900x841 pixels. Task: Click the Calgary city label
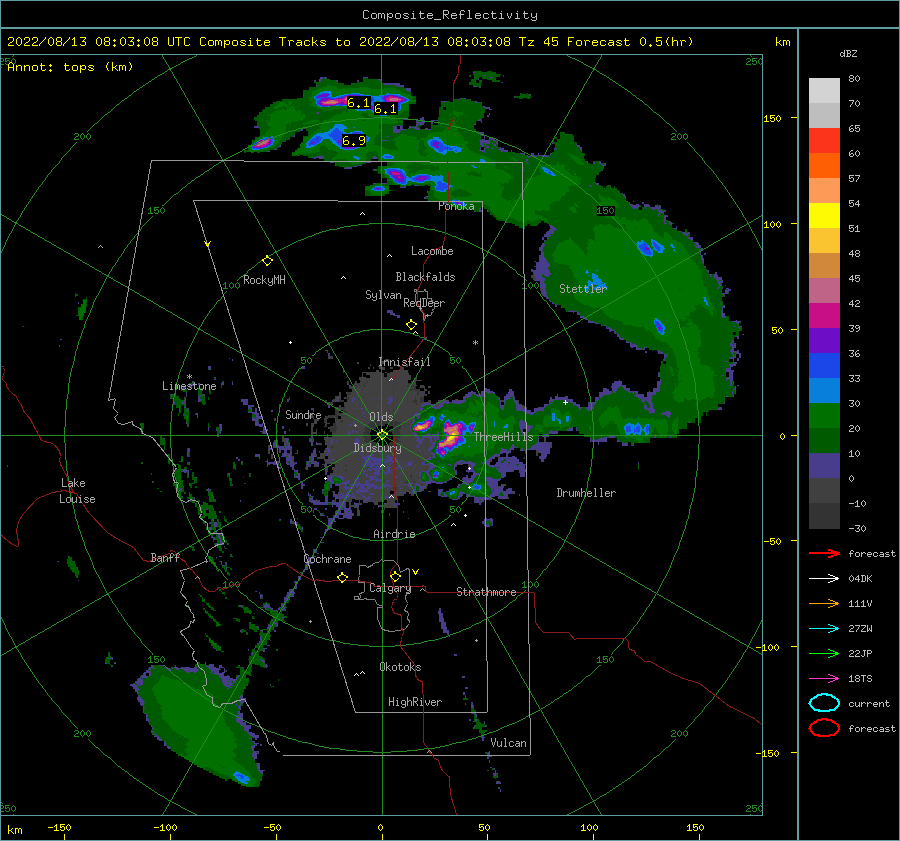click(390, 588)
